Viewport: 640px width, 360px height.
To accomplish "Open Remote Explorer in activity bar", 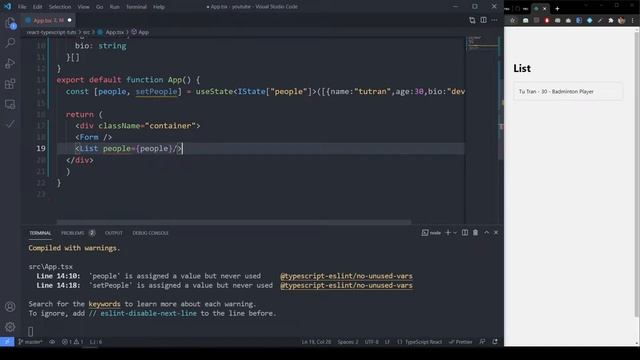I will tap(10, 104).
